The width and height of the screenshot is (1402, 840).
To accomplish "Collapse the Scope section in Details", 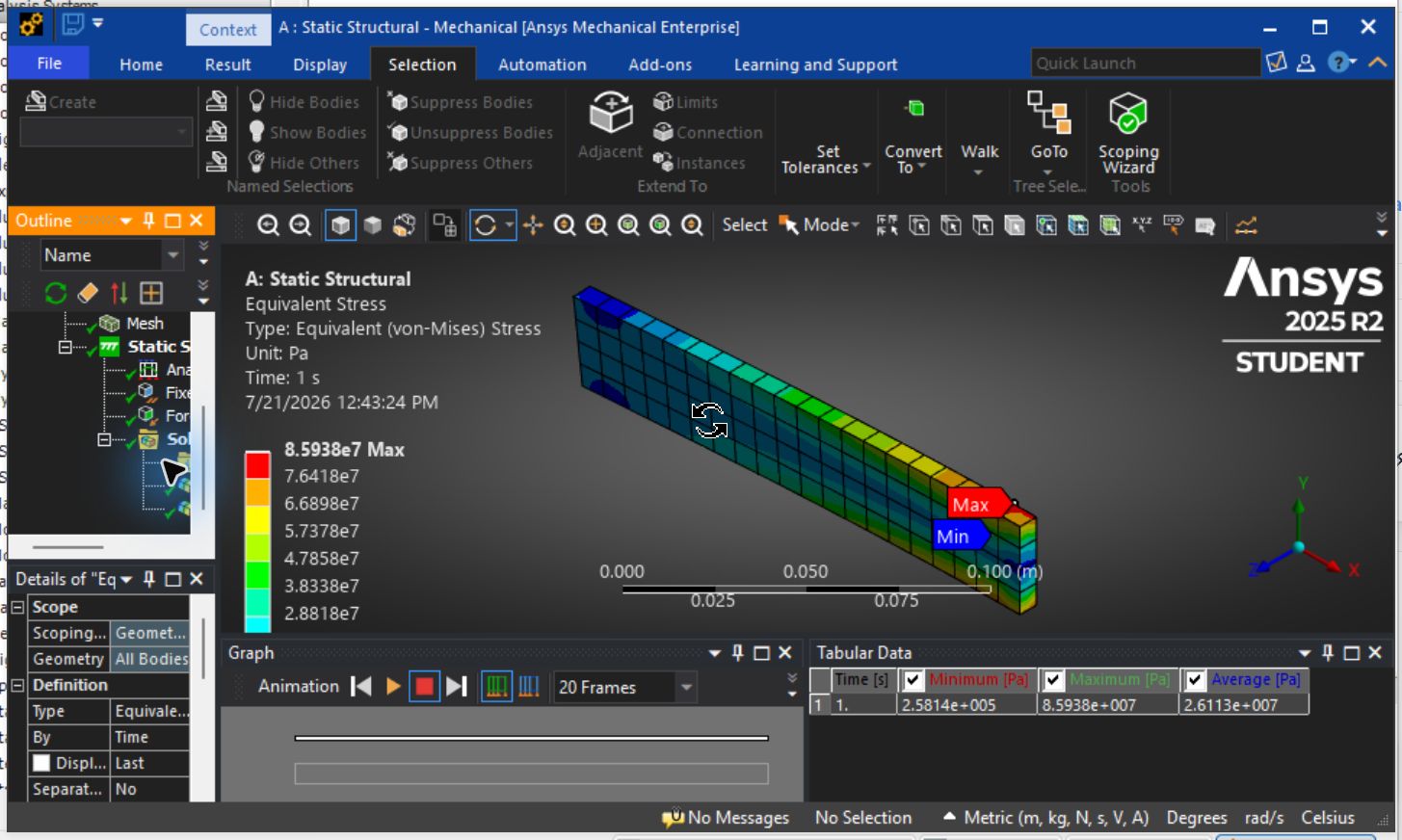I will 17,608.
